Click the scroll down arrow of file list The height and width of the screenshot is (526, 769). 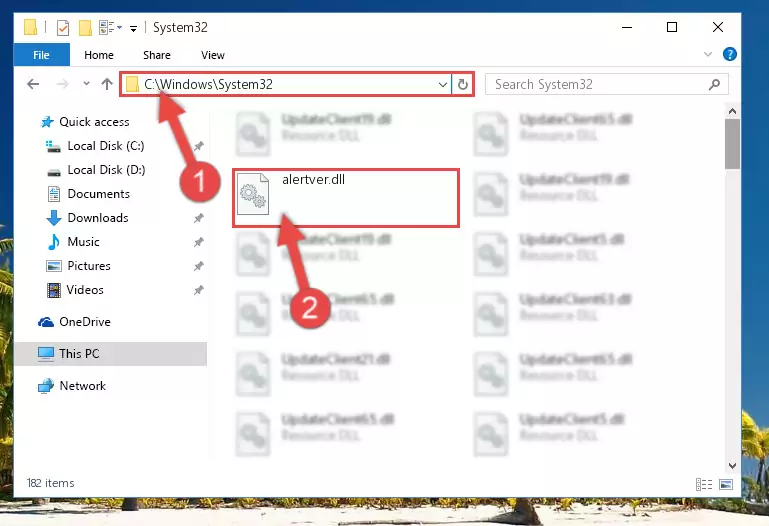(x=732, y=466)
